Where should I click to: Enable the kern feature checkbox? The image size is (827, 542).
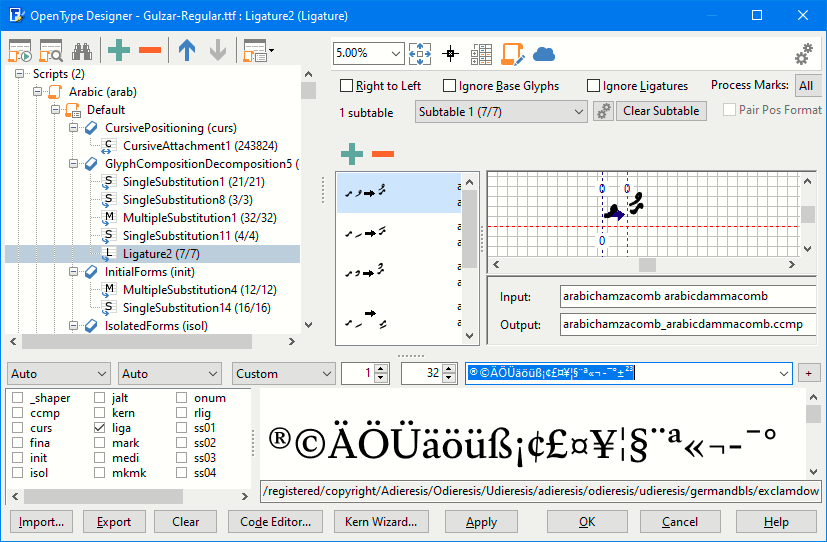coord(99,413)
